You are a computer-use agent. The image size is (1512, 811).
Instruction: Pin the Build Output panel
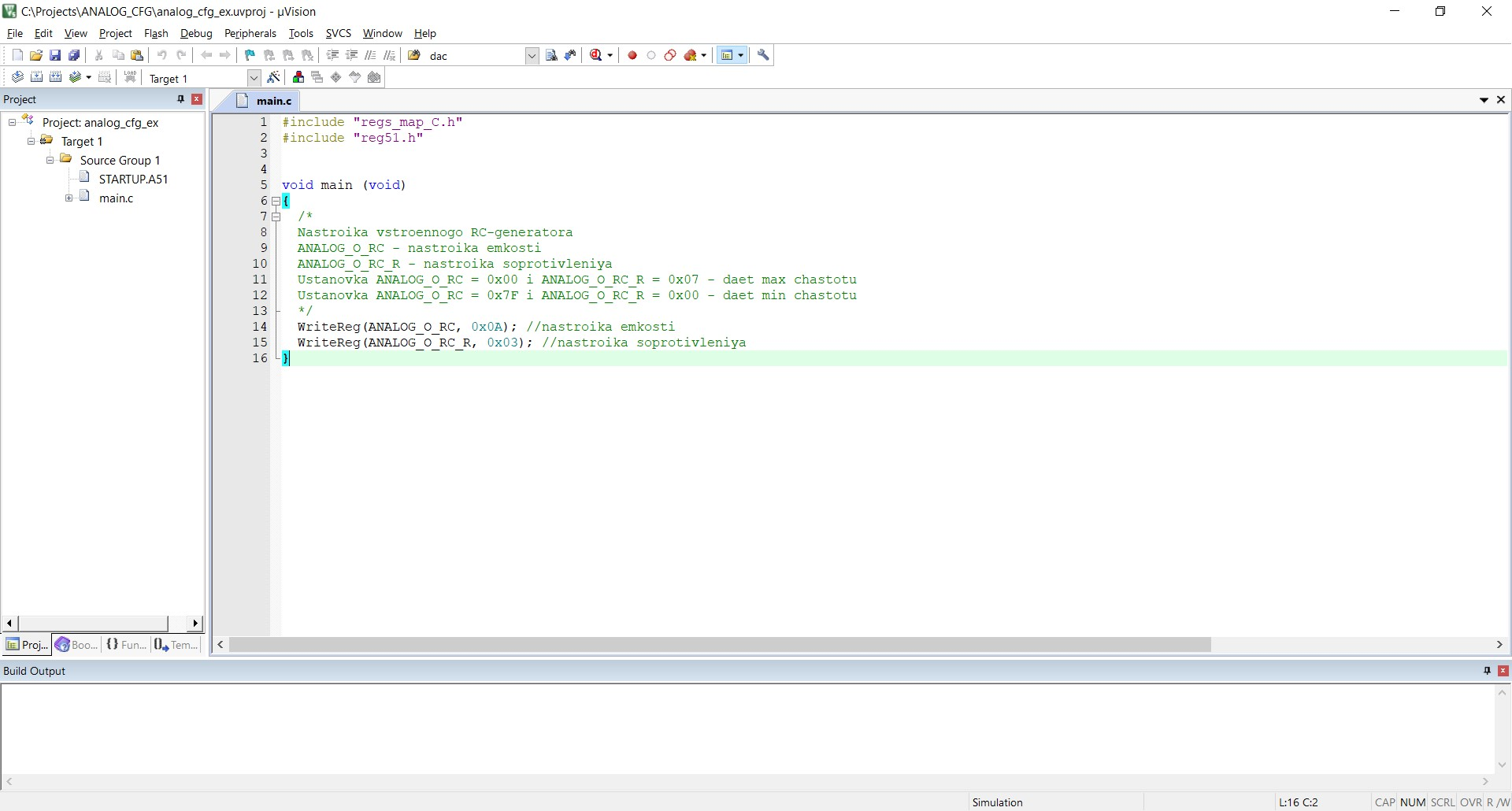point(1487,671)
